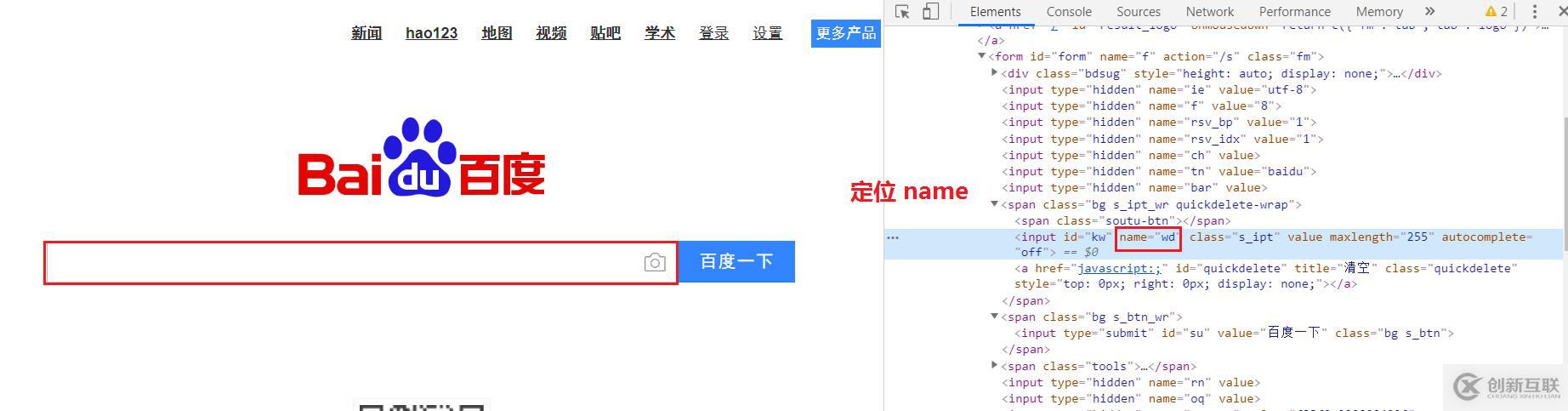Click the 设置 link

click(x=767, y=33)
